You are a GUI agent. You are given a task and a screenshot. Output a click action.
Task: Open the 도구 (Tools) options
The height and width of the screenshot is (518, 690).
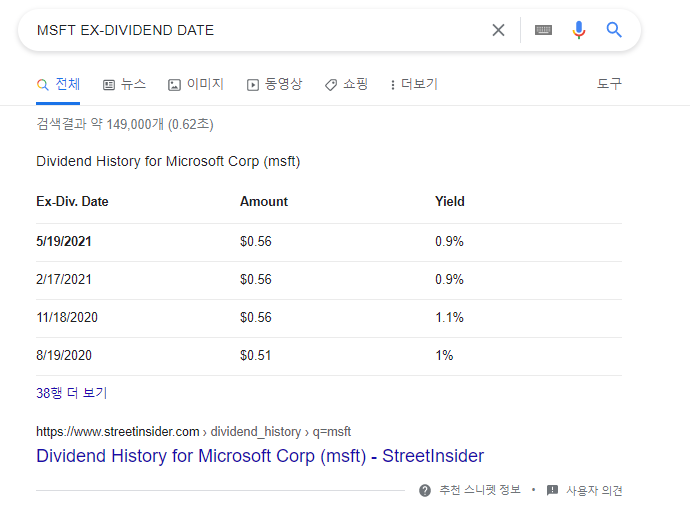[x=609, y=84]
